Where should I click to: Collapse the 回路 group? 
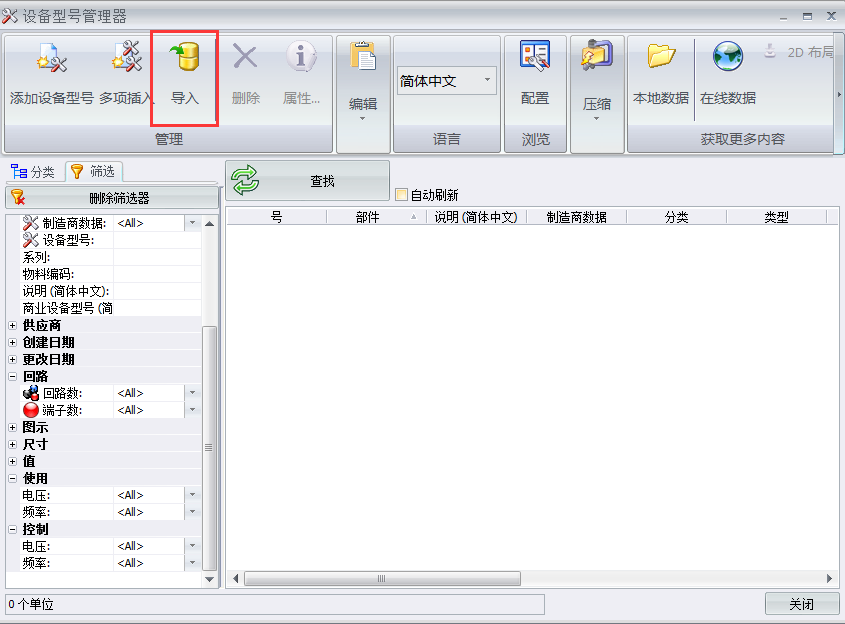point(13,377)
